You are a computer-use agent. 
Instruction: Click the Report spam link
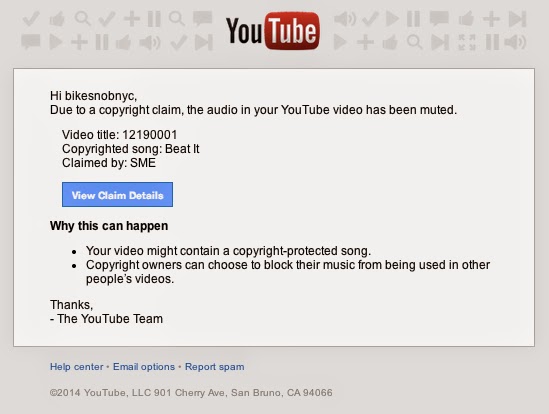[215, 367]
